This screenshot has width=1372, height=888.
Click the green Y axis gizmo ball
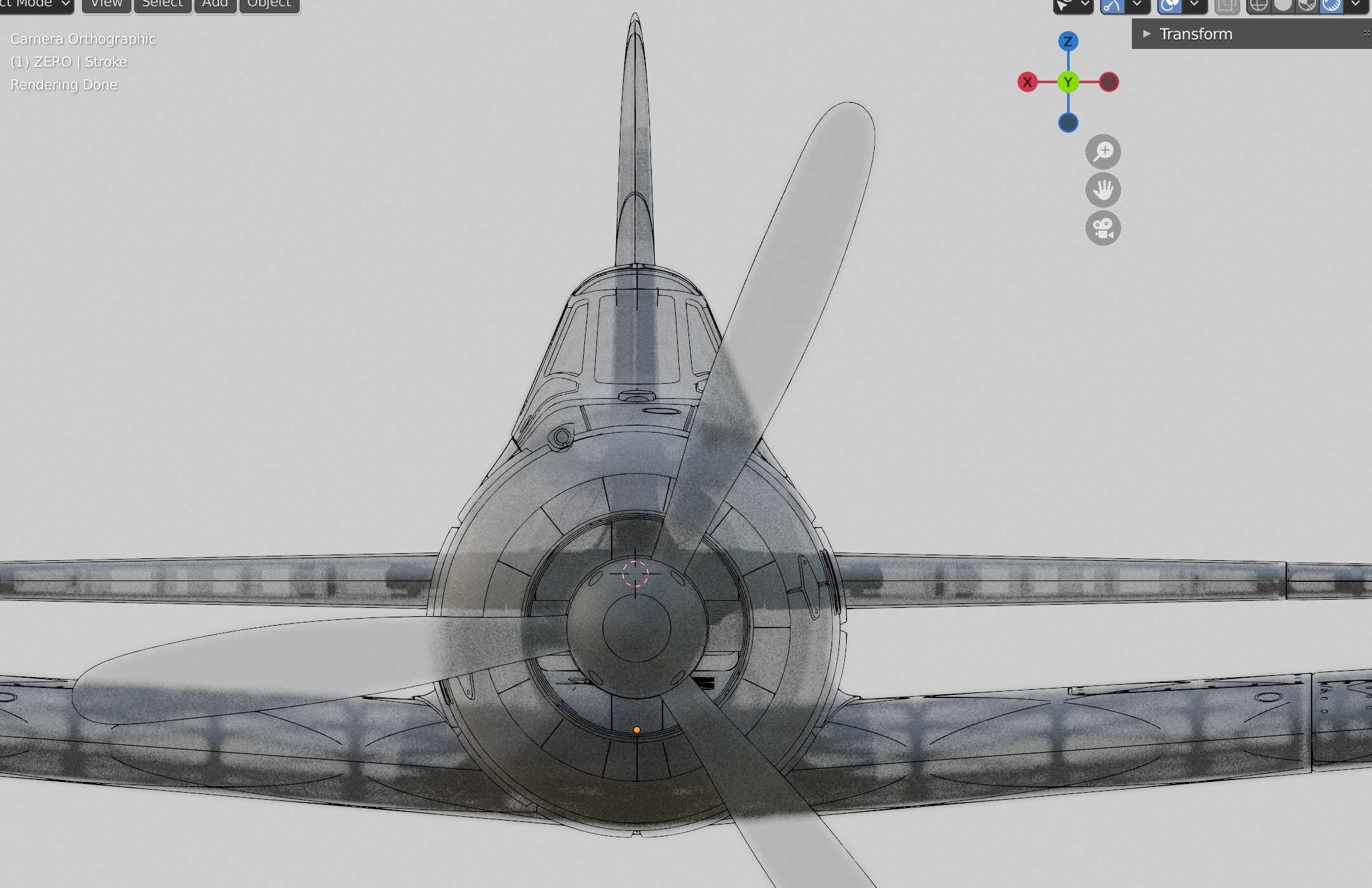(1068, 82)
